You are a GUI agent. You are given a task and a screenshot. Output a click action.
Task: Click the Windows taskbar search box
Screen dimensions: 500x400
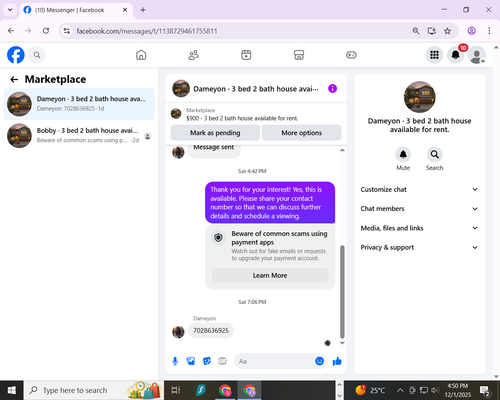click(x=93, y=390)
